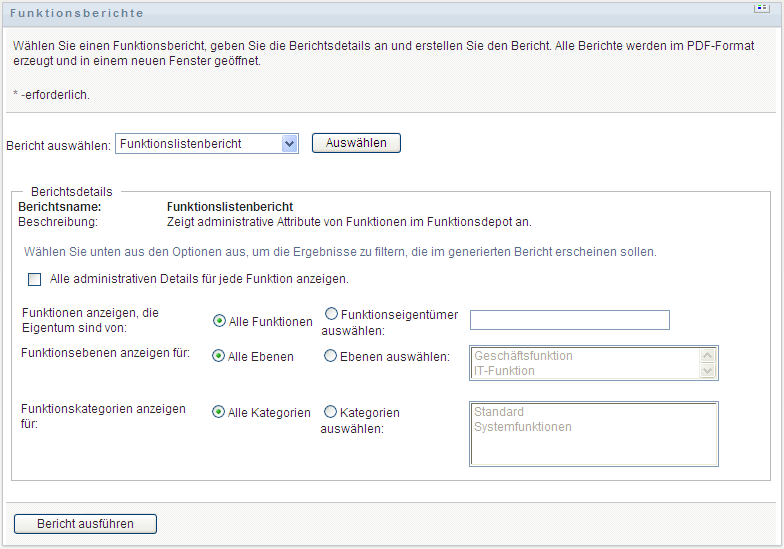
Task: Click the Berichtsdetails group label
Action: [72, 191]
